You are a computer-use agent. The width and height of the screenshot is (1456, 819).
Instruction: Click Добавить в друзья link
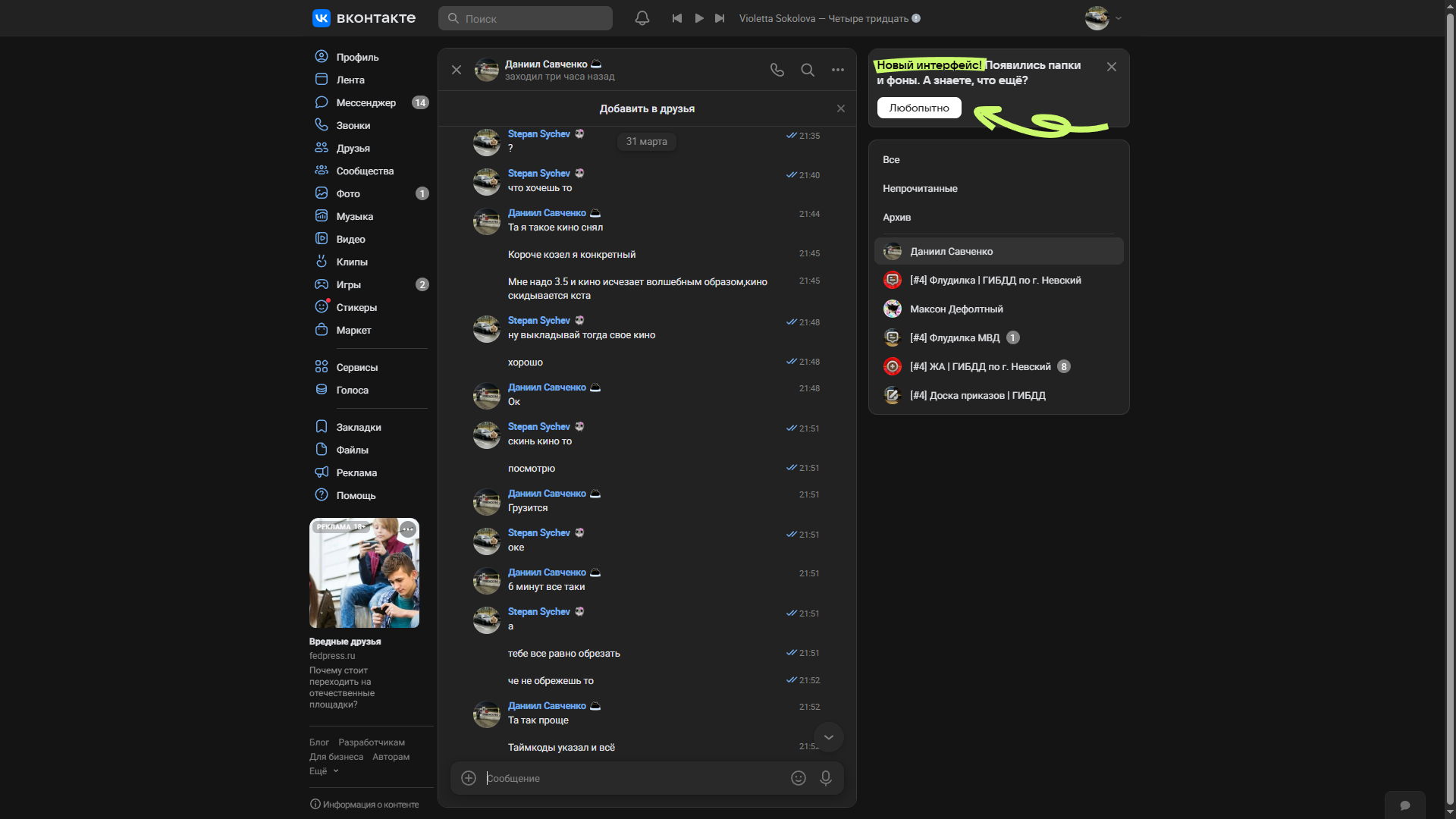647,108
